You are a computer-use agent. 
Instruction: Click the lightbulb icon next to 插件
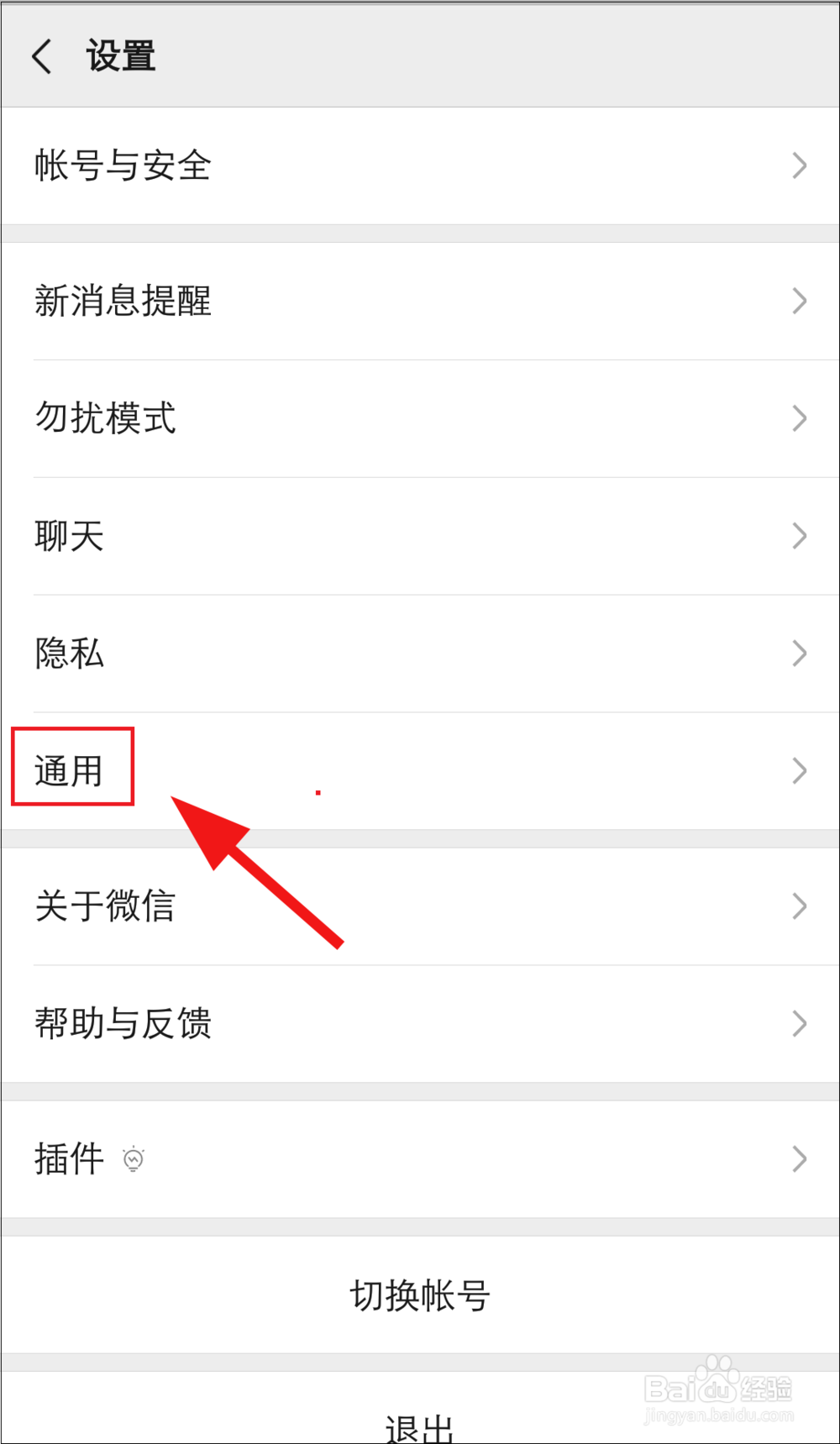(x=134, y=1158)
